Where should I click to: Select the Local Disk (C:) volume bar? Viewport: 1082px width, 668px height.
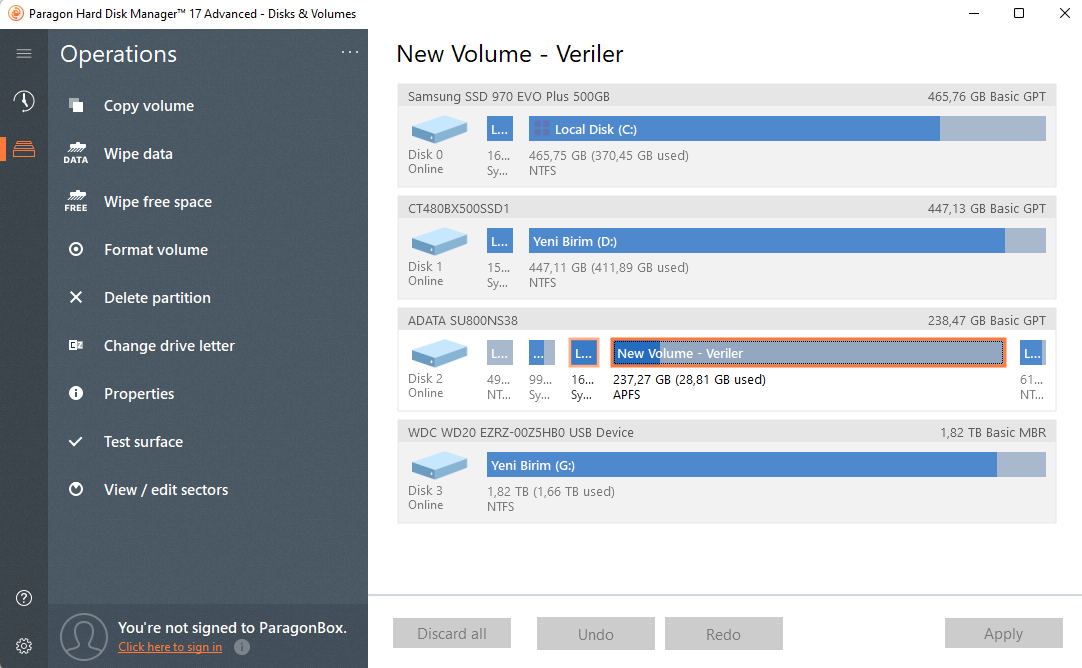786,129
